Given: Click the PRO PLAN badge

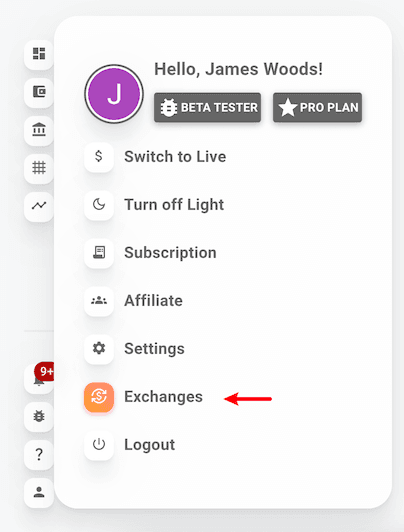Looking at the screenshot, I should [318, 108].
